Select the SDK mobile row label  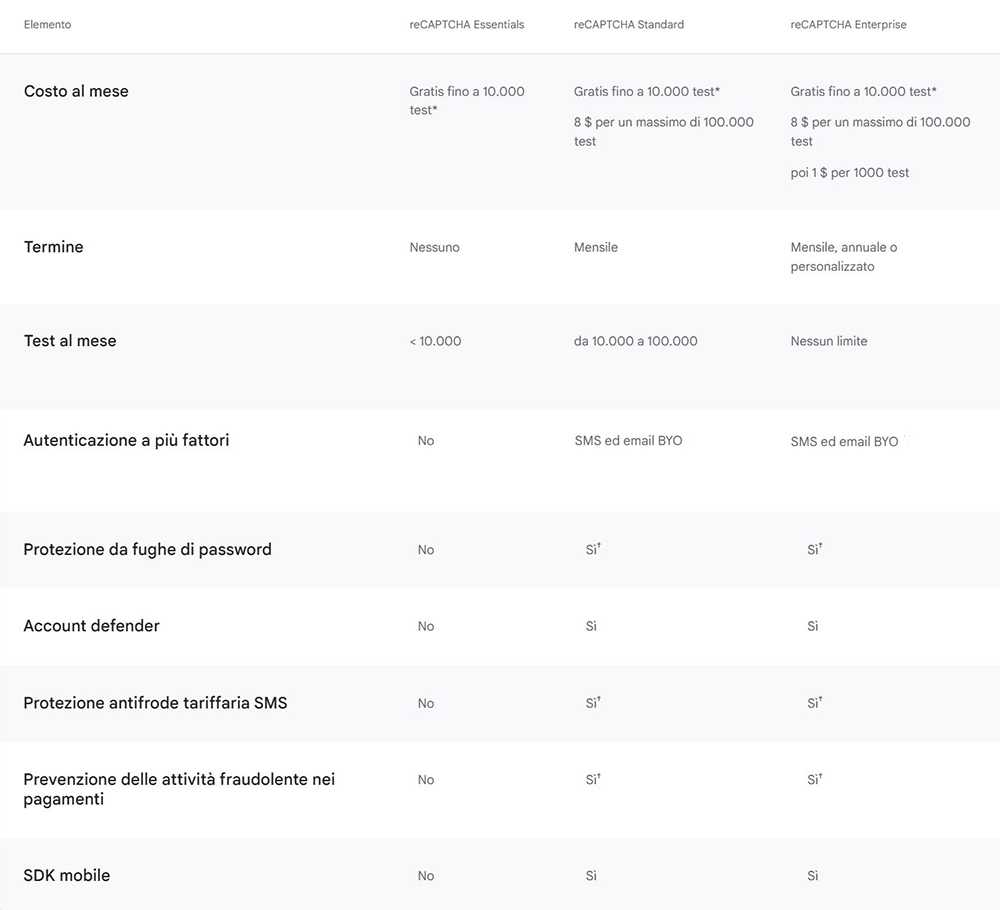[x=66, y=875]
